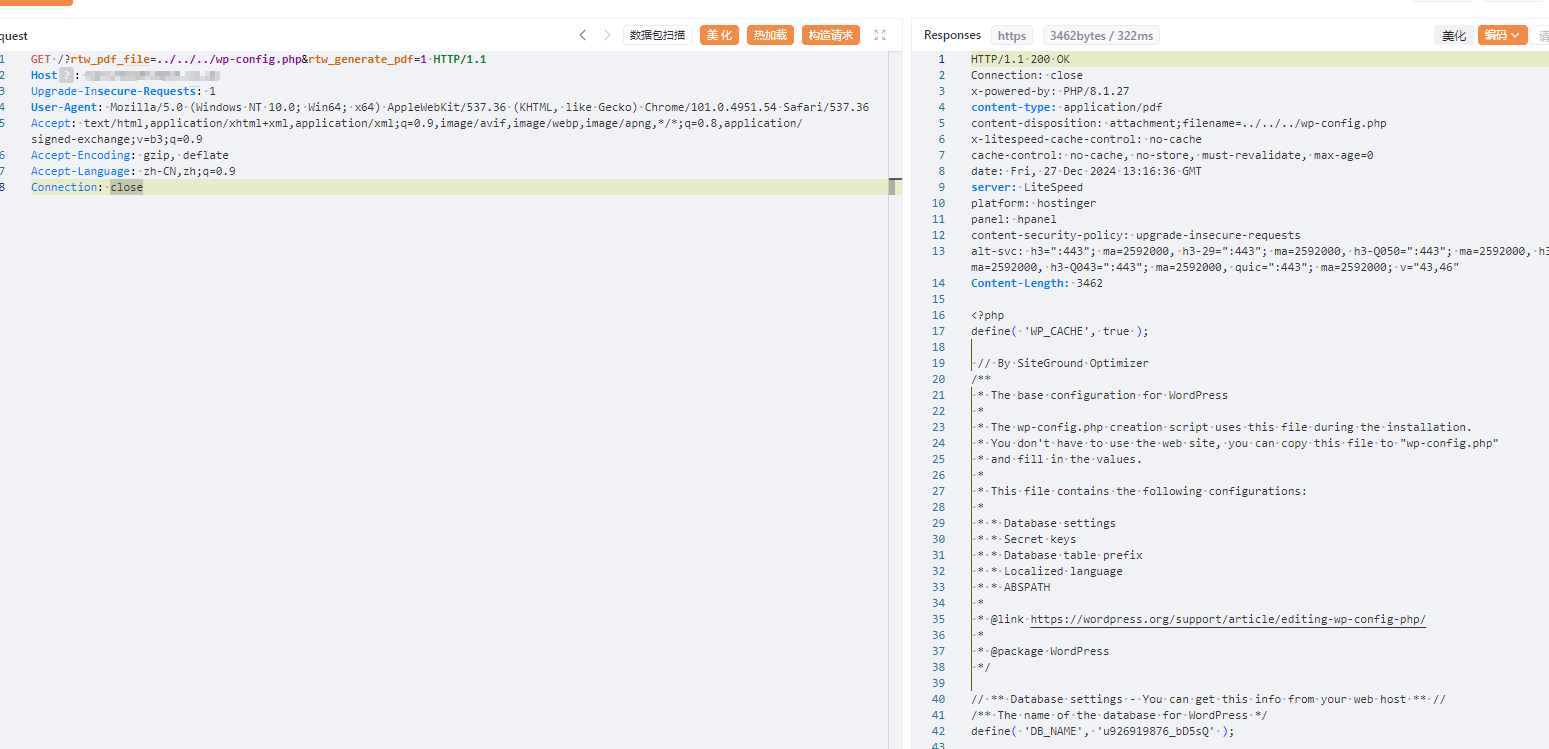This screenshot has width=1549, height=749.
Task: Click the Connection: close line in request
Action: pyautogui.click(x=87, y=187)
